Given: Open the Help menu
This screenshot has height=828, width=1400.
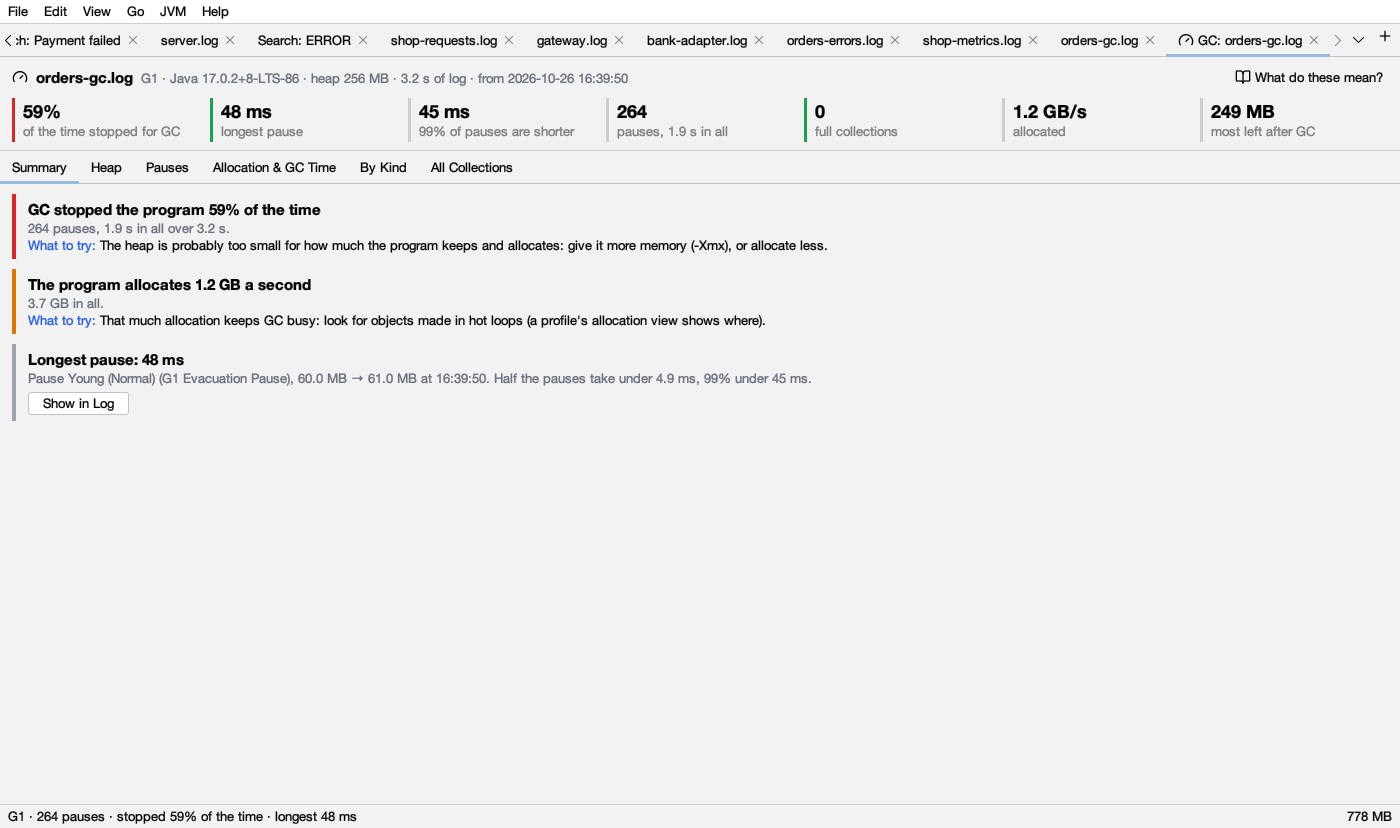Looking at the screenshot, I should (215, 11).
